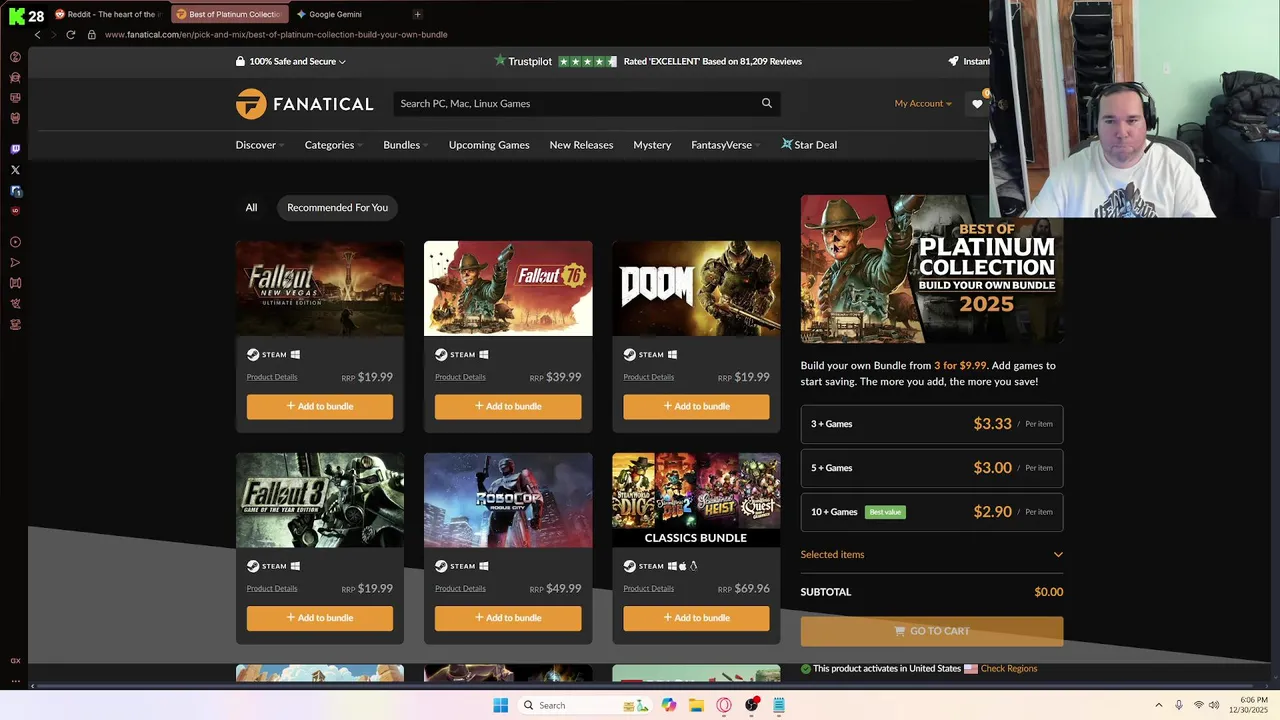Click the padlock site info icon

pyautogui.click(x=91, y=34)
